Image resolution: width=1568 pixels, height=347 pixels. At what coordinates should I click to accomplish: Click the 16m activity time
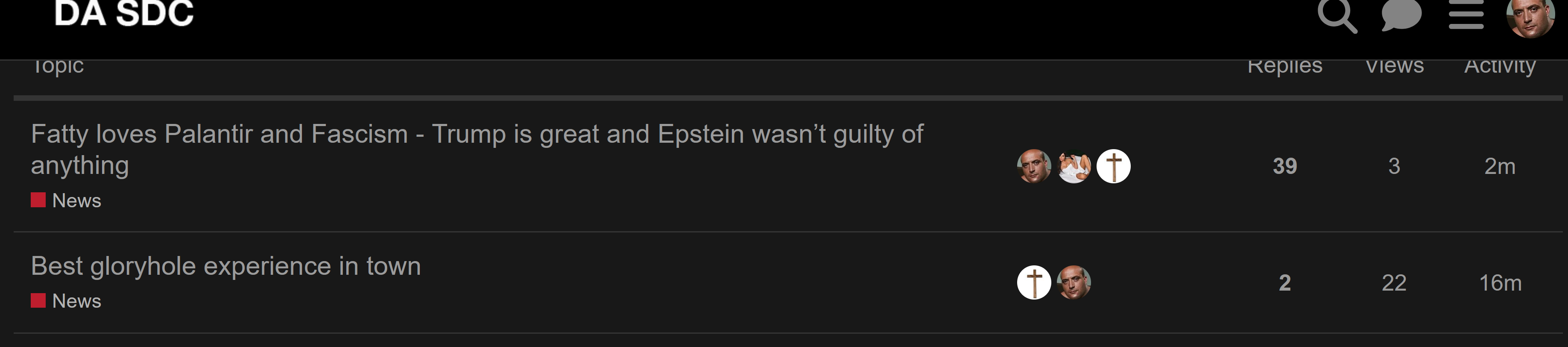[x=1500, y=283]
